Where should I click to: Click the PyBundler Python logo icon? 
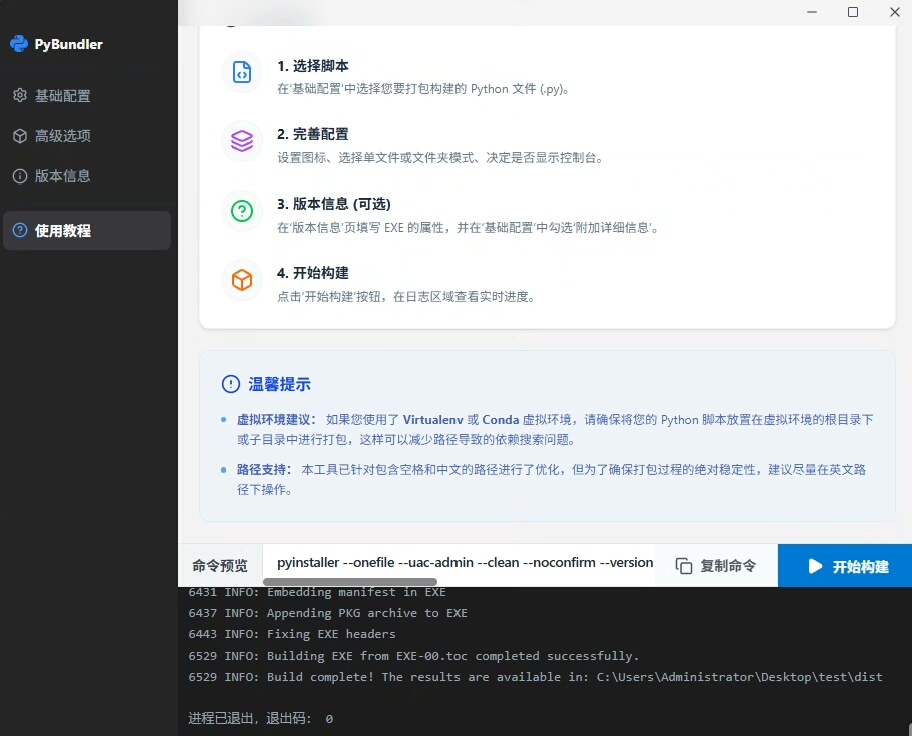19,44
